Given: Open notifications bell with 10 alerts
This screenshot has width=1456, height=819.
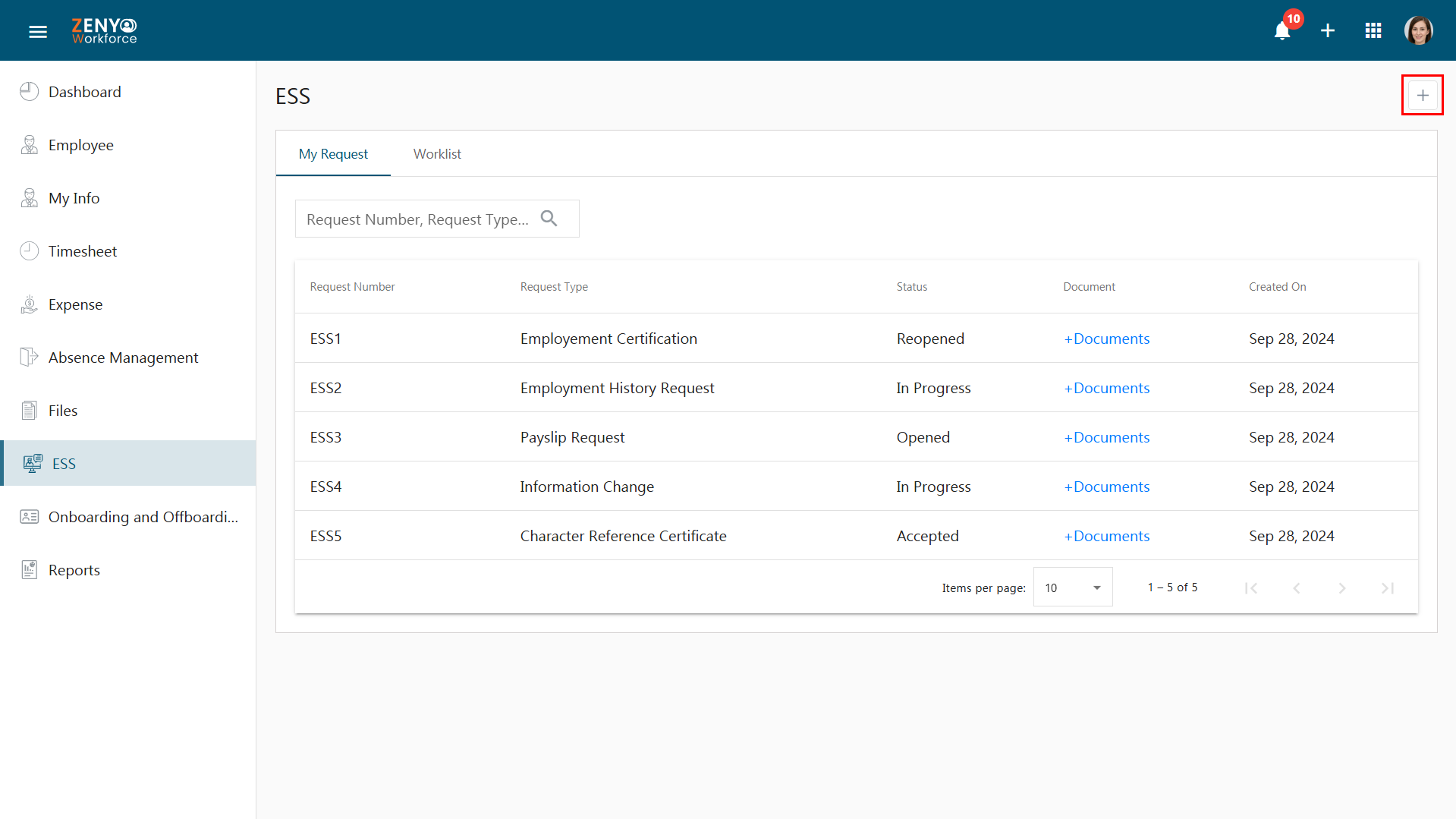Looking at the screenshot, I should [1282, 31].
